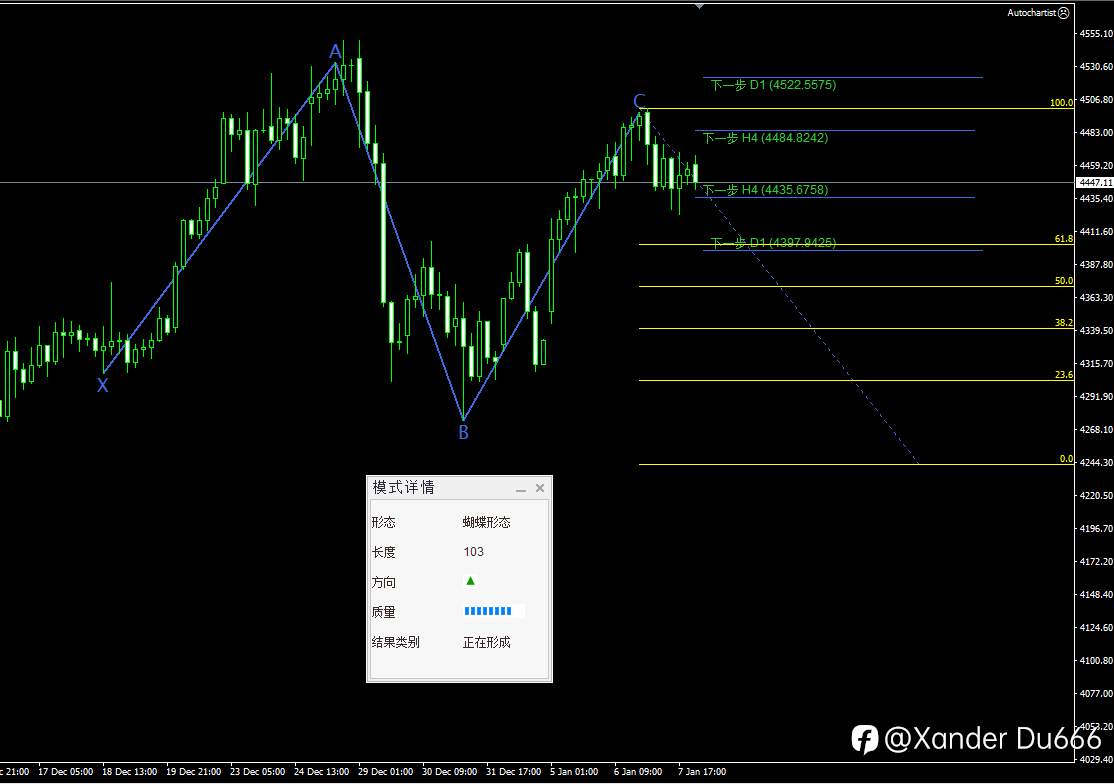This screenshot has height=784, width=1114.
Task: Select point X marker on chart
Action: pyautogui.click(x=103, y=386)
